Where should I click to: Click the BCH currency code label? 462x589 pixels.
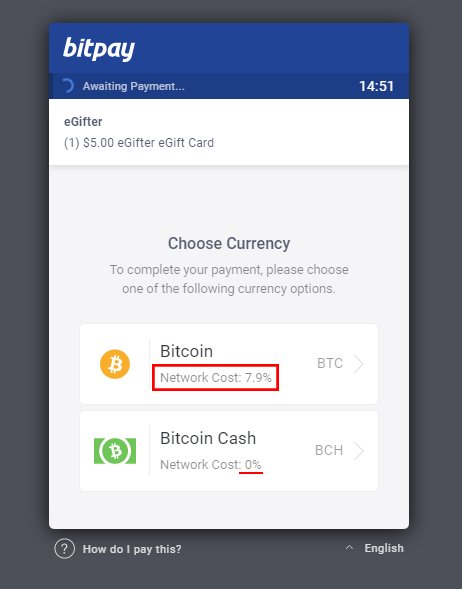click(329, 450)
